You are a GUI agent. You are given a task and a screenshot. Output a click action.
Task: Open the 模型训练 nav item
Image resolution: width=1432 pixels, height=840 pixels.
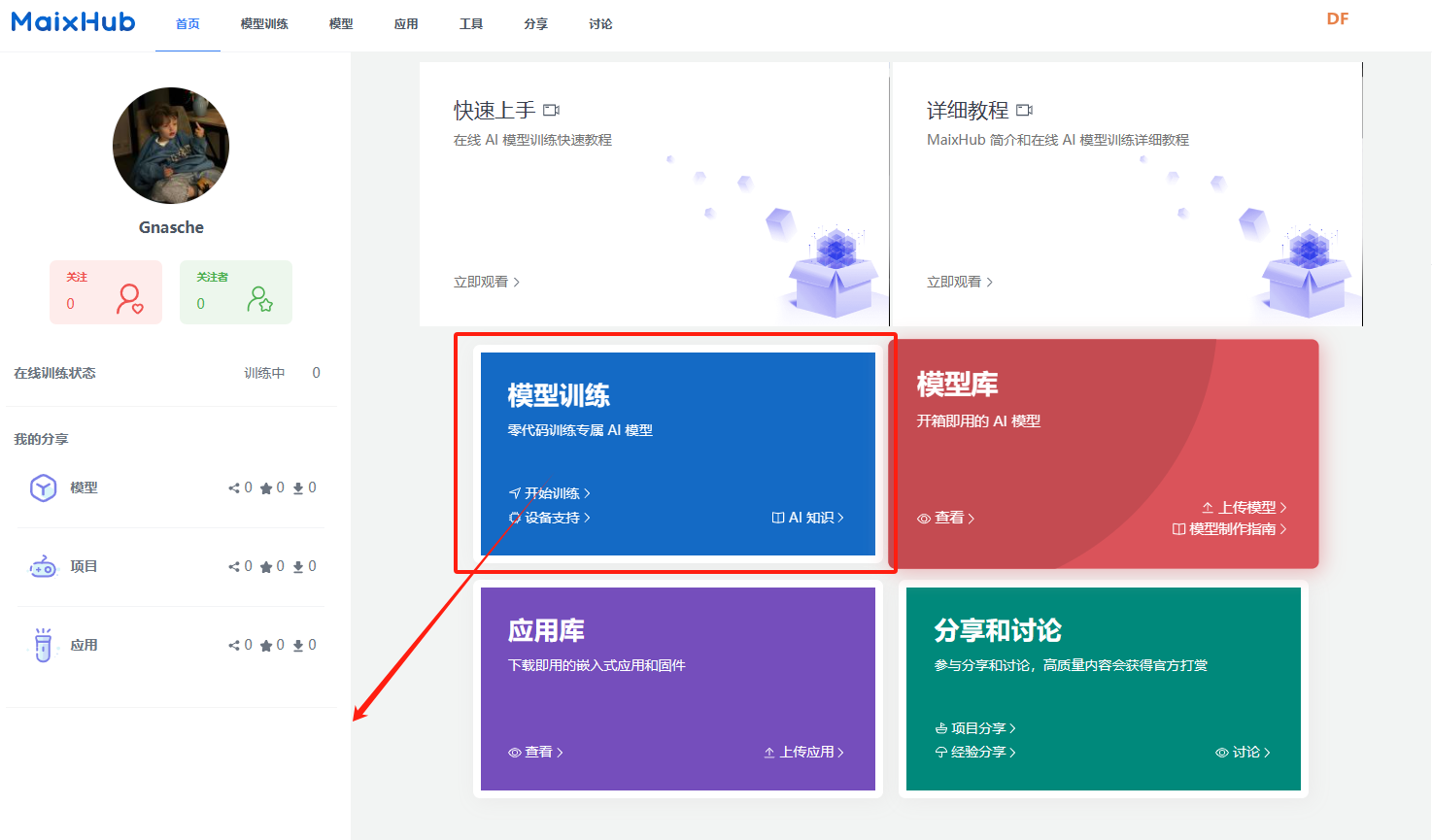pyautogui.click(x=264, y=24)
